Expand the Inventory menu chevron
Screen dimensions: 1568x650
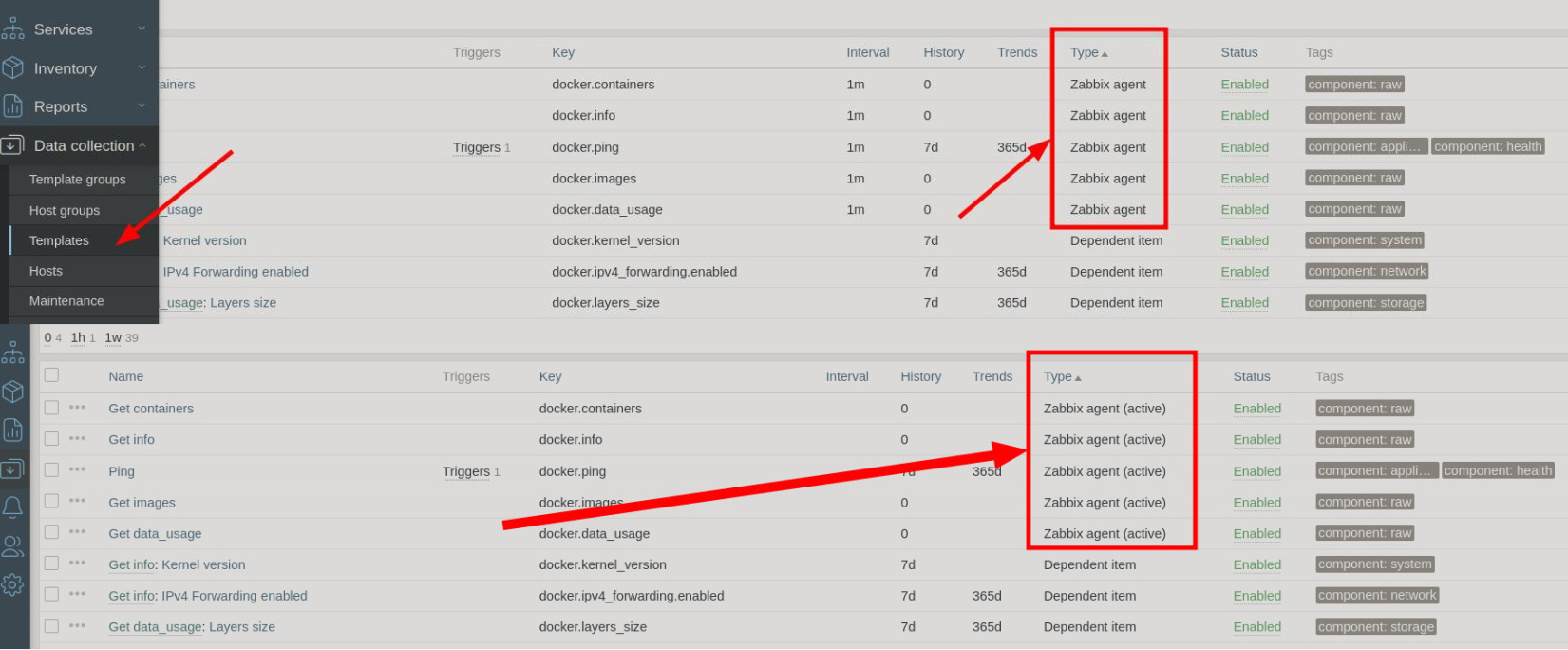(x=142, y=67)
